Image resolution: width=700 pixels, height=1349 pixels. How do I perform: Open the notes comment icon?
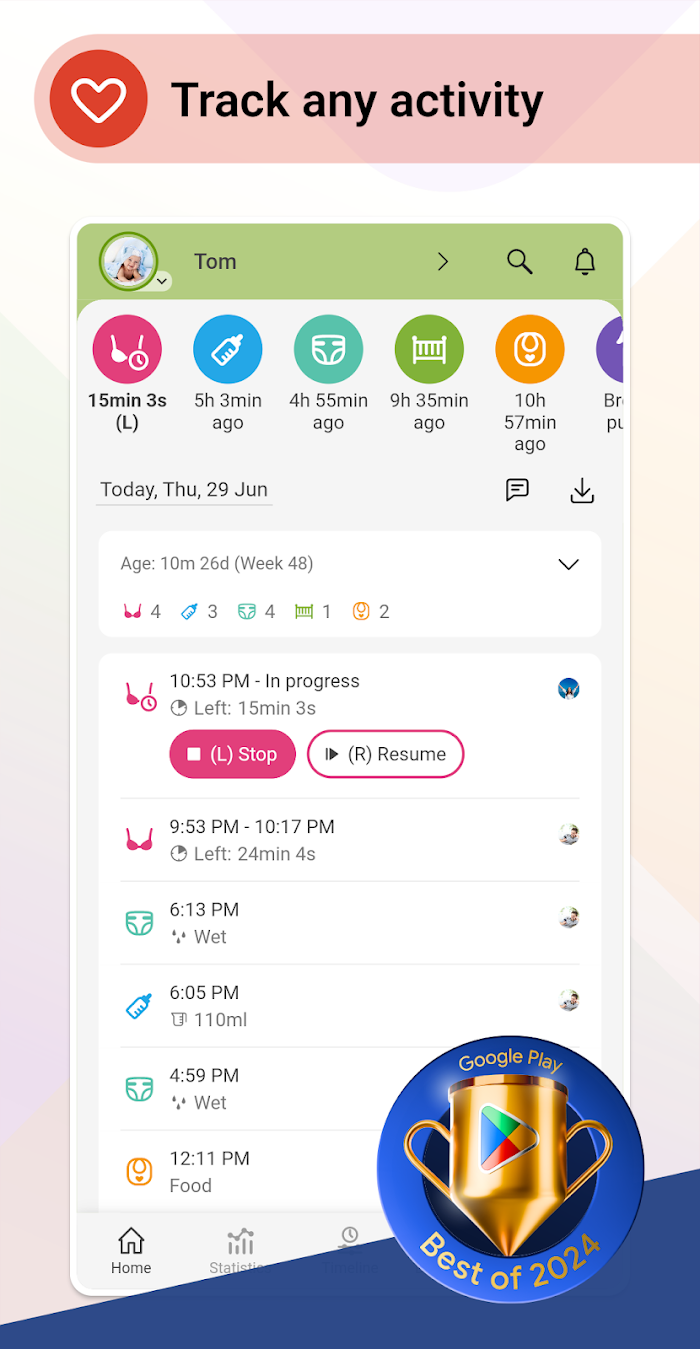coord(517,490)
